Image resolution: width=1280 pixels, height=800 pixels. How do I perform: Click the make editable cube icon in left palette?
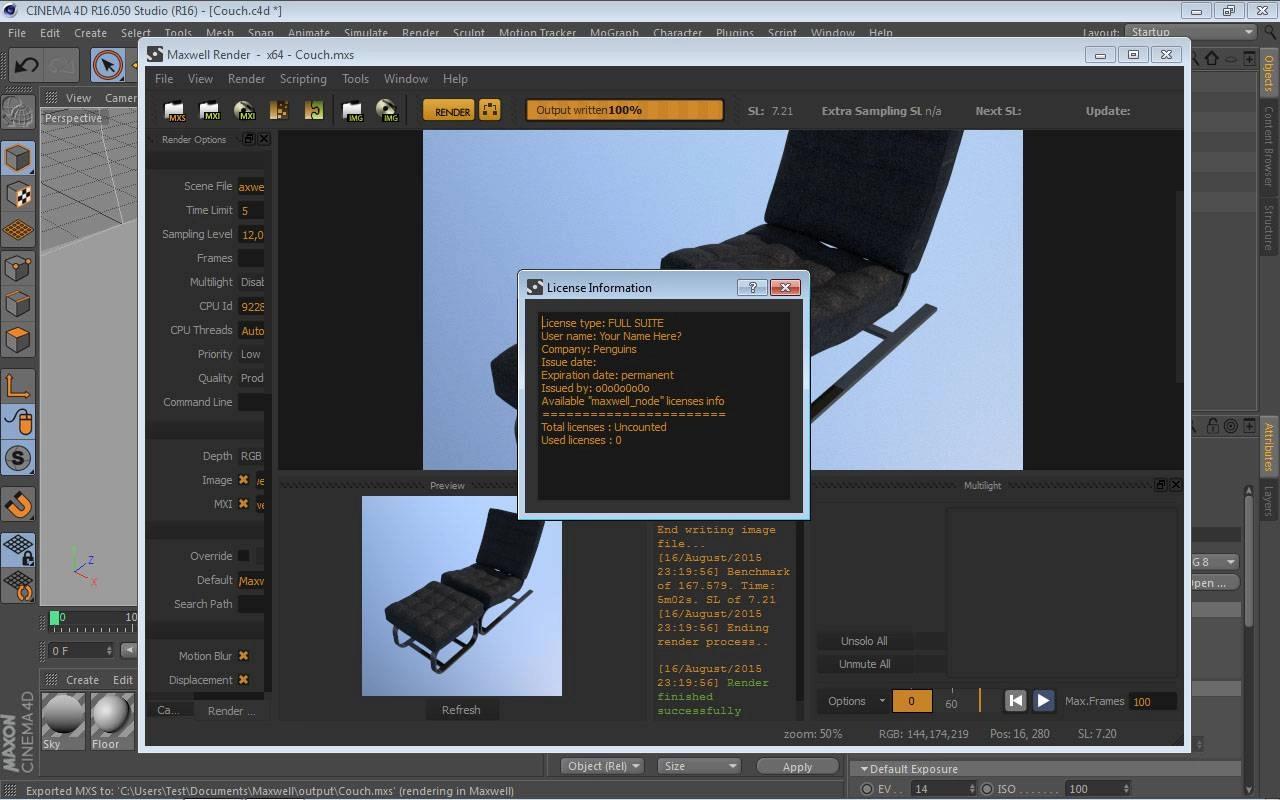pyautogui.click(x=18, y=158)
